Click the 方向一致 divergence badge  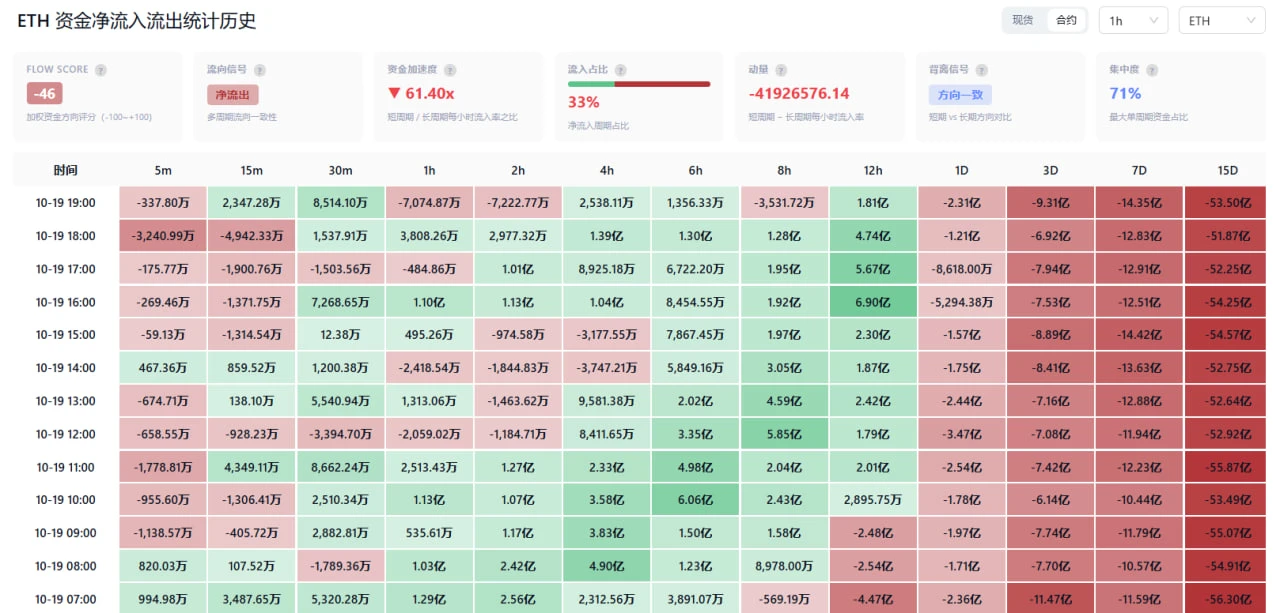(x=960, y=95)
